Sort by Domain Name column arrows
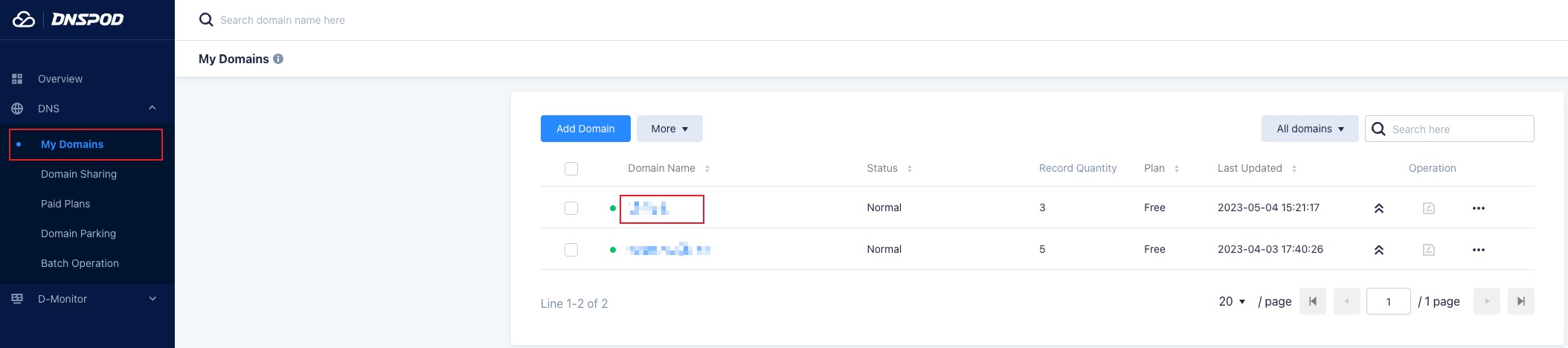 point(707,169)
